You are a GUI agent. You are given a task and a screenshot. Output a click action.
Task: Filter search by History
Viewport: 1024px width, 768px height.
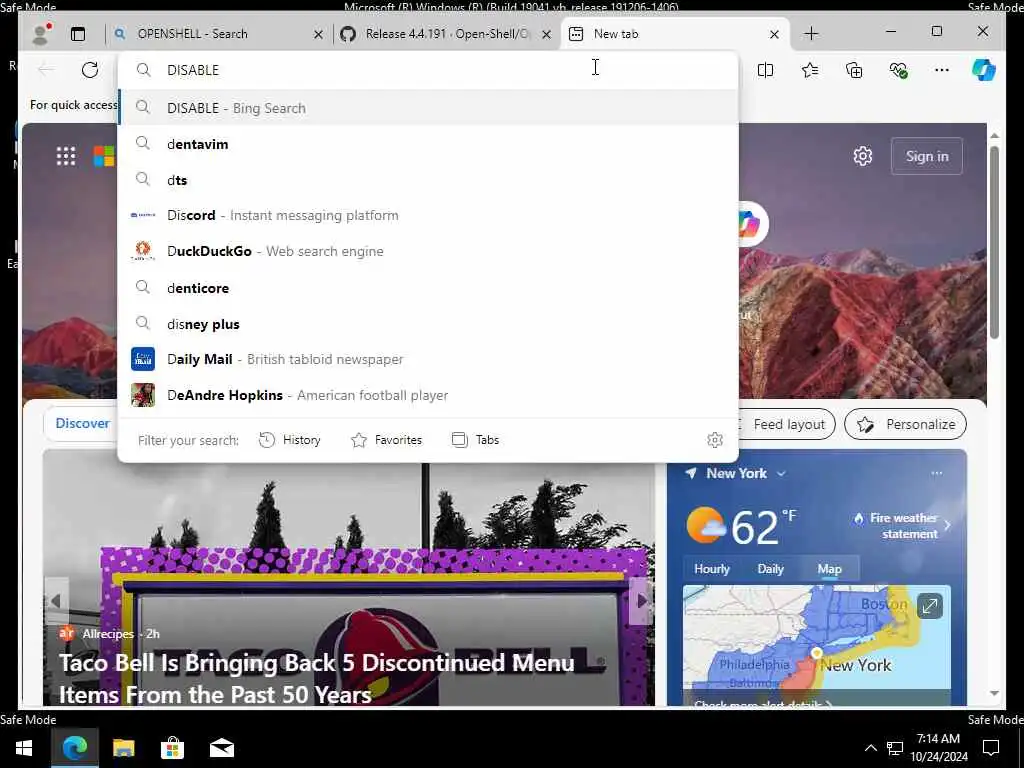pos(289,440)
